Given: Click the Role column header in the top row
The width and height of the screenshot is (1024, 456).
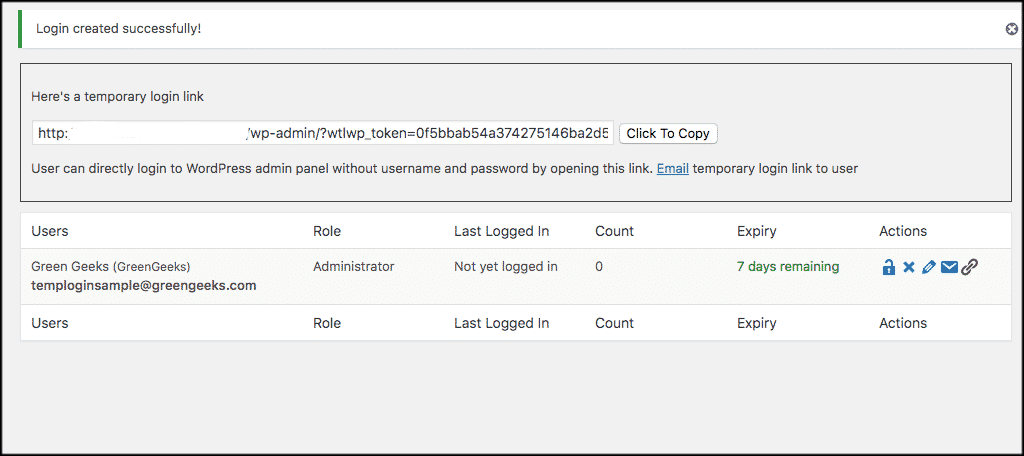Looking at the screenshot, I should coord(327,231).
